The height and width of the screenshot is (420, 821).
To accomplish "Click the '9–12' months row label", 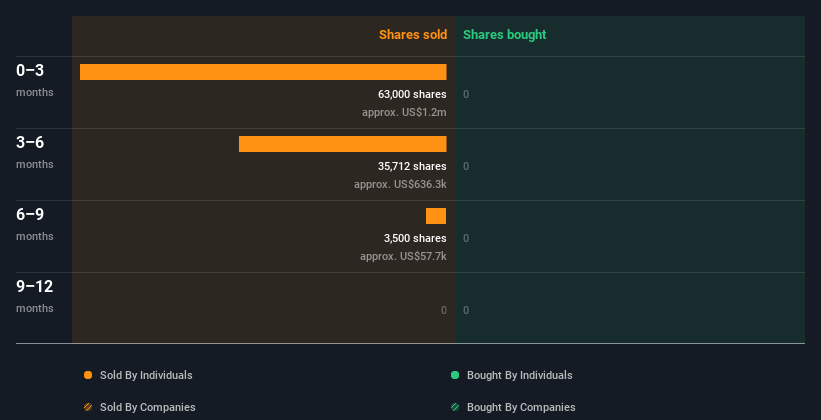I will [35, 286].
